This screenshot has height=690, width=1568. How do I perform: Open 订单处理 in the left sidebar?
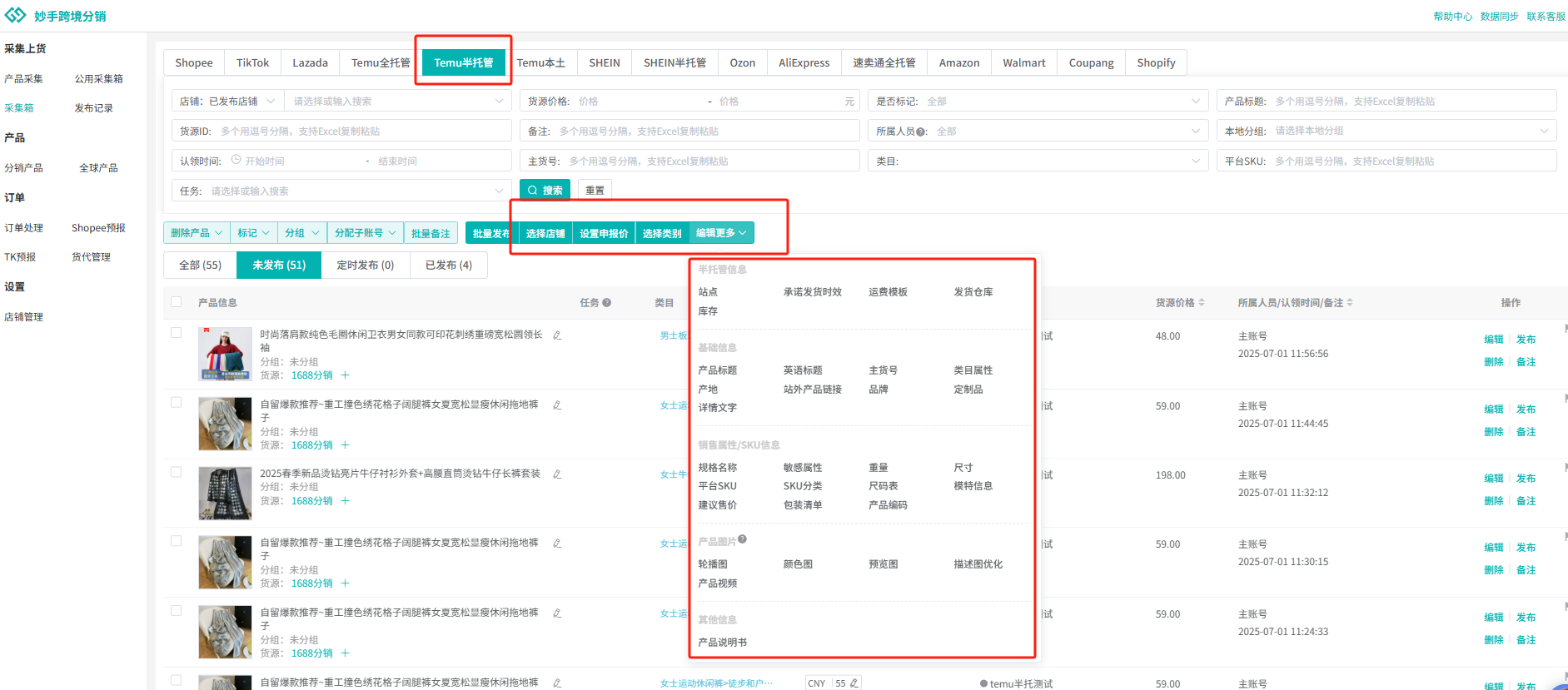pos(23,228)
